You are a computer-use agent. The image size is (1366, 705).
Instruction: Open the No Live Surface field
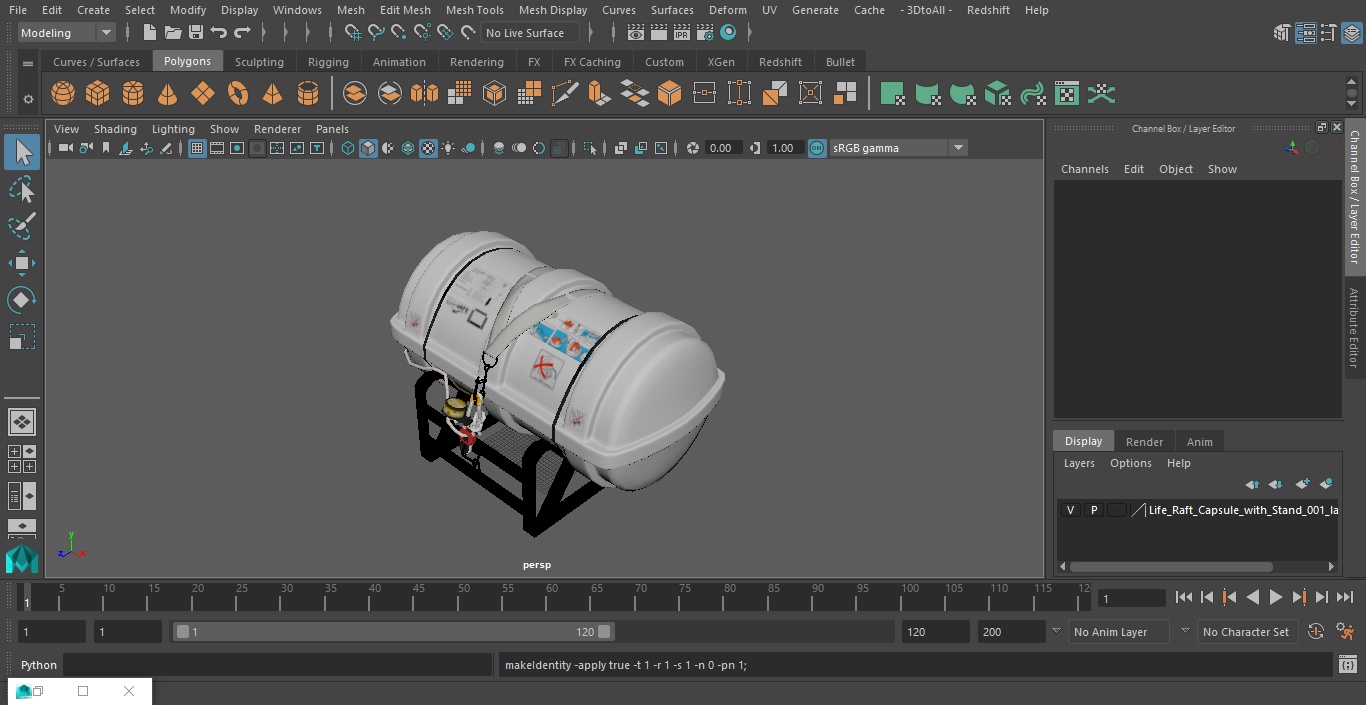pos(530,33)
